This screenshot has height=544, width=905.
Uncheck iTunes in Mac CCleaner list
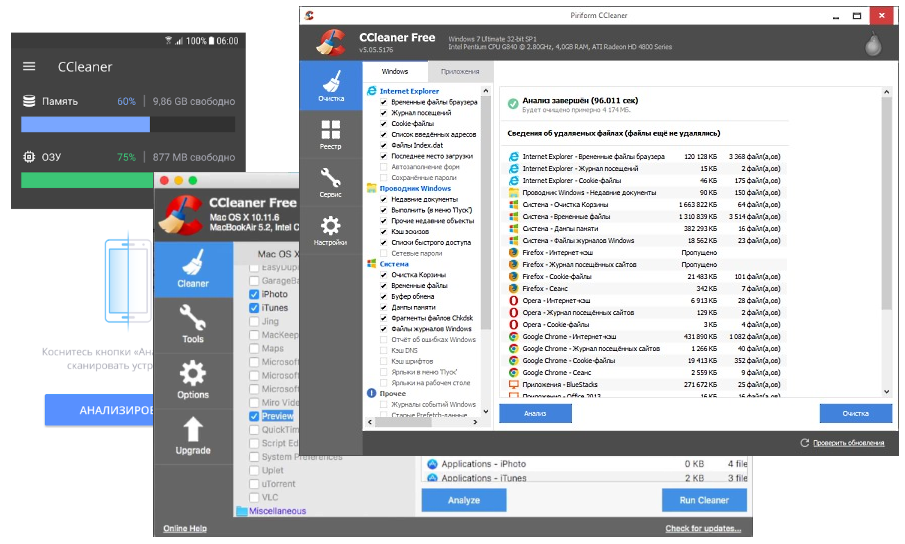(x=254, y=307)
